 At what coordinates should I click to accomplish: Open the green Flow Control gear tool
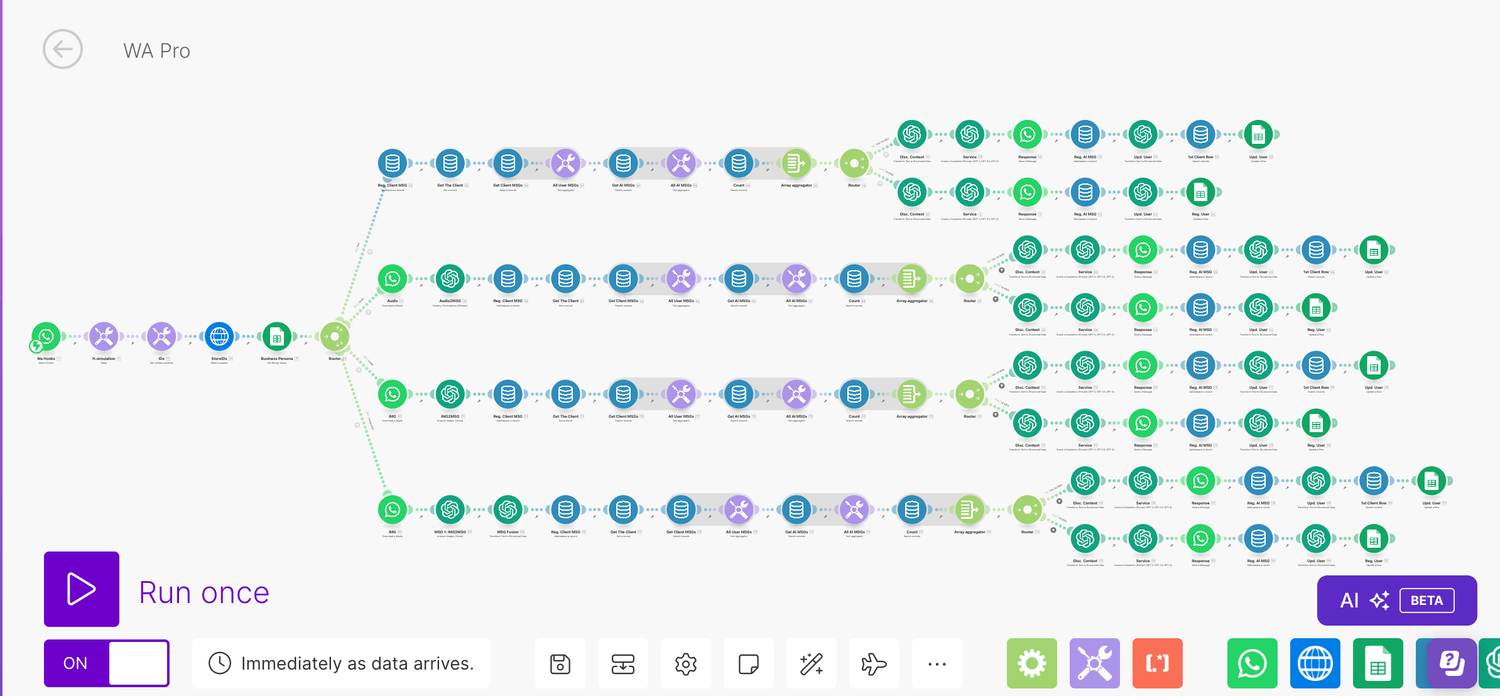1032,663
